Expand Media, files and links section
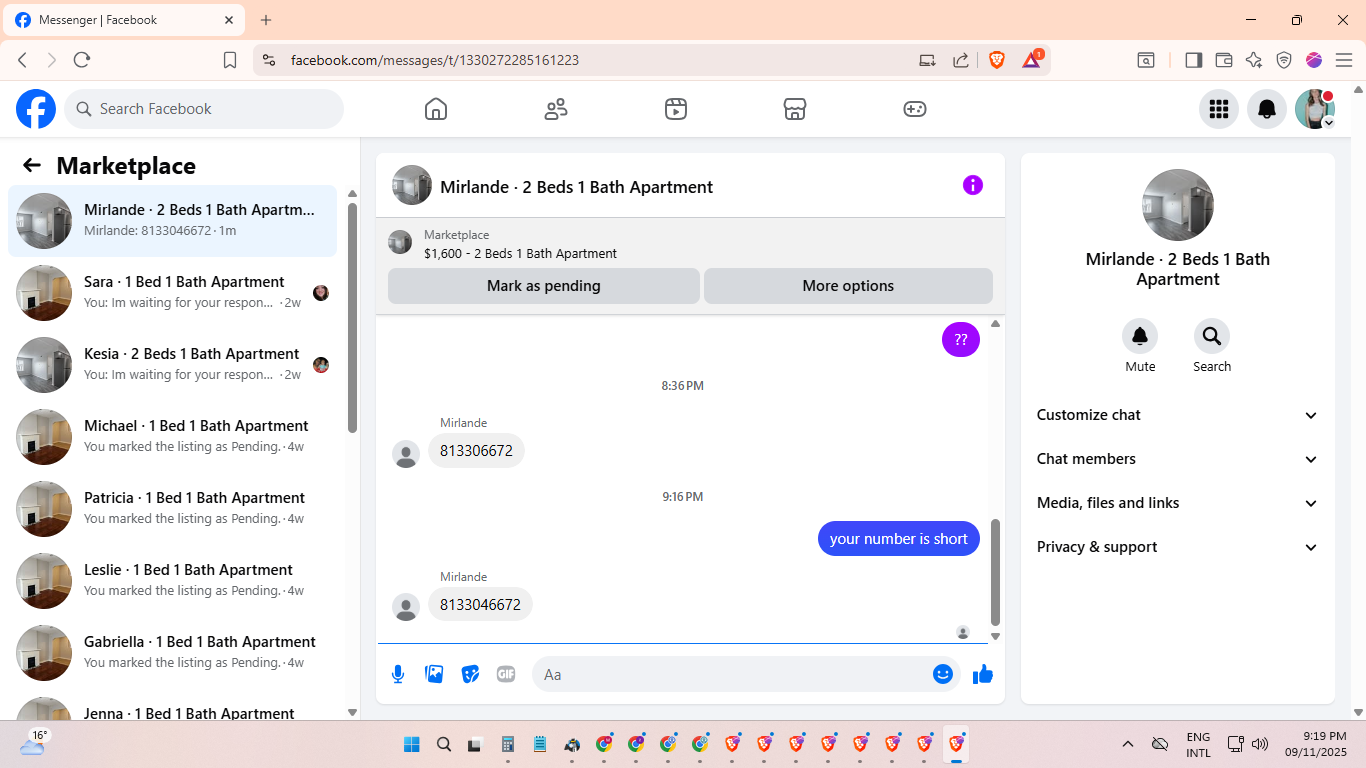1366x768 pixels. [x=1178, y=503]
